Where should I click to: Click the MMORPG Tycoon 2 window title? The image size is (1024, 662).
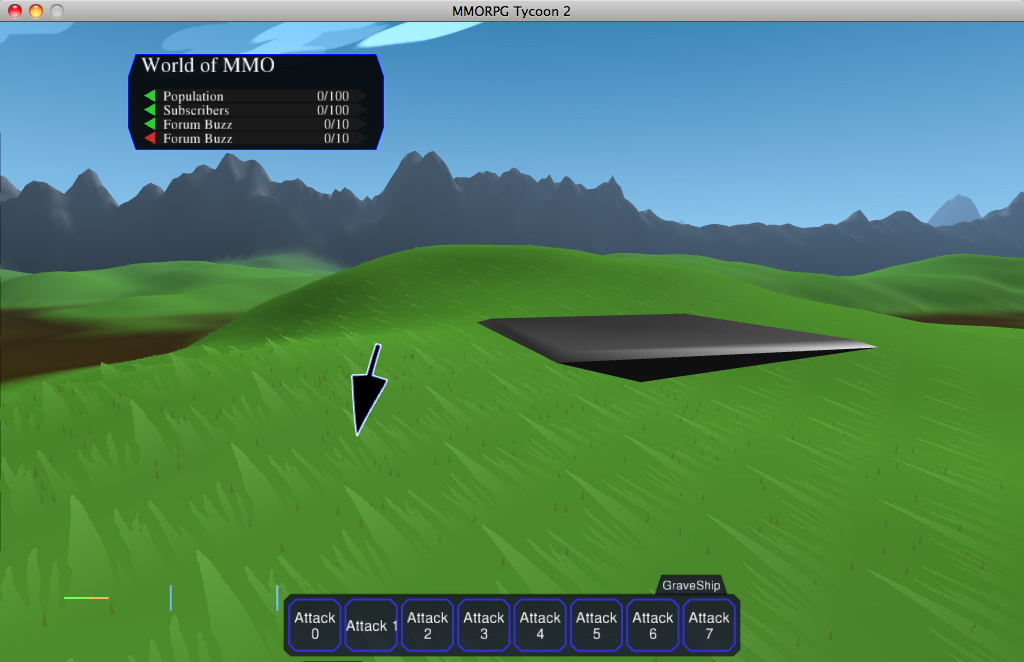point(511,11)
